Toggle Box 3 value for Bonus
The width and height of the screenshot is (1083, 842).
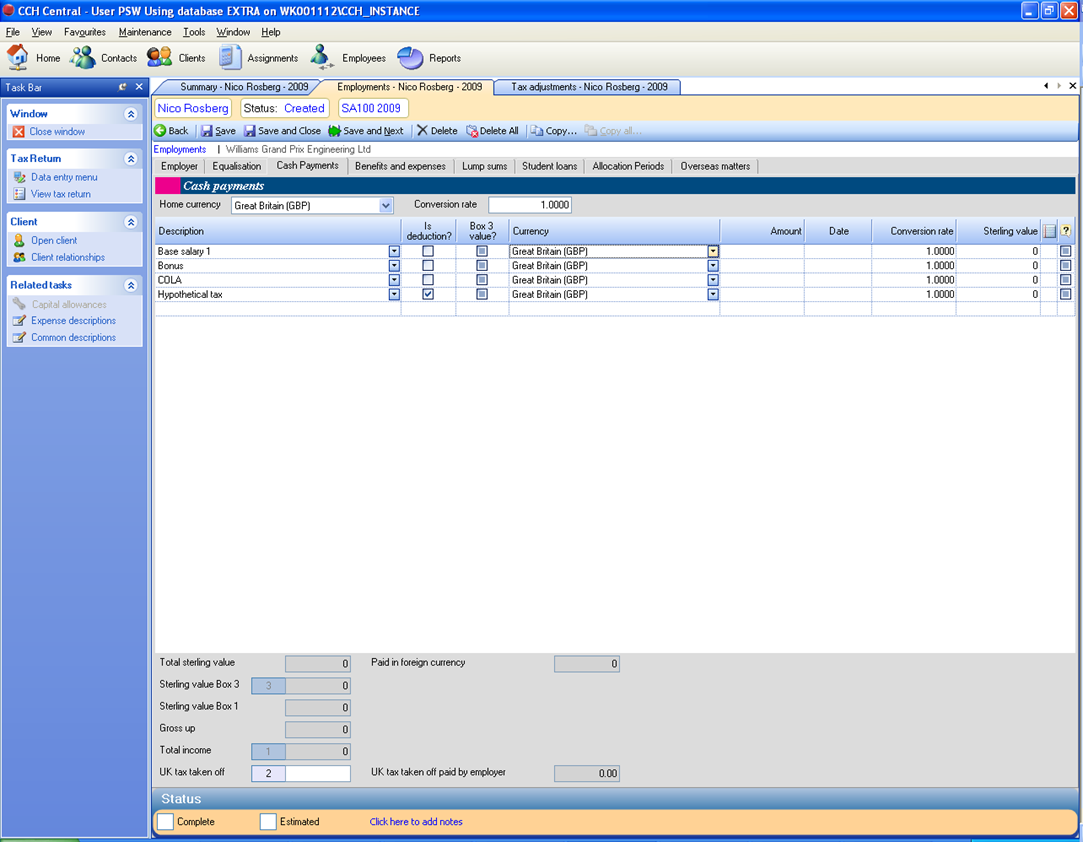click(x=482, y=266)
